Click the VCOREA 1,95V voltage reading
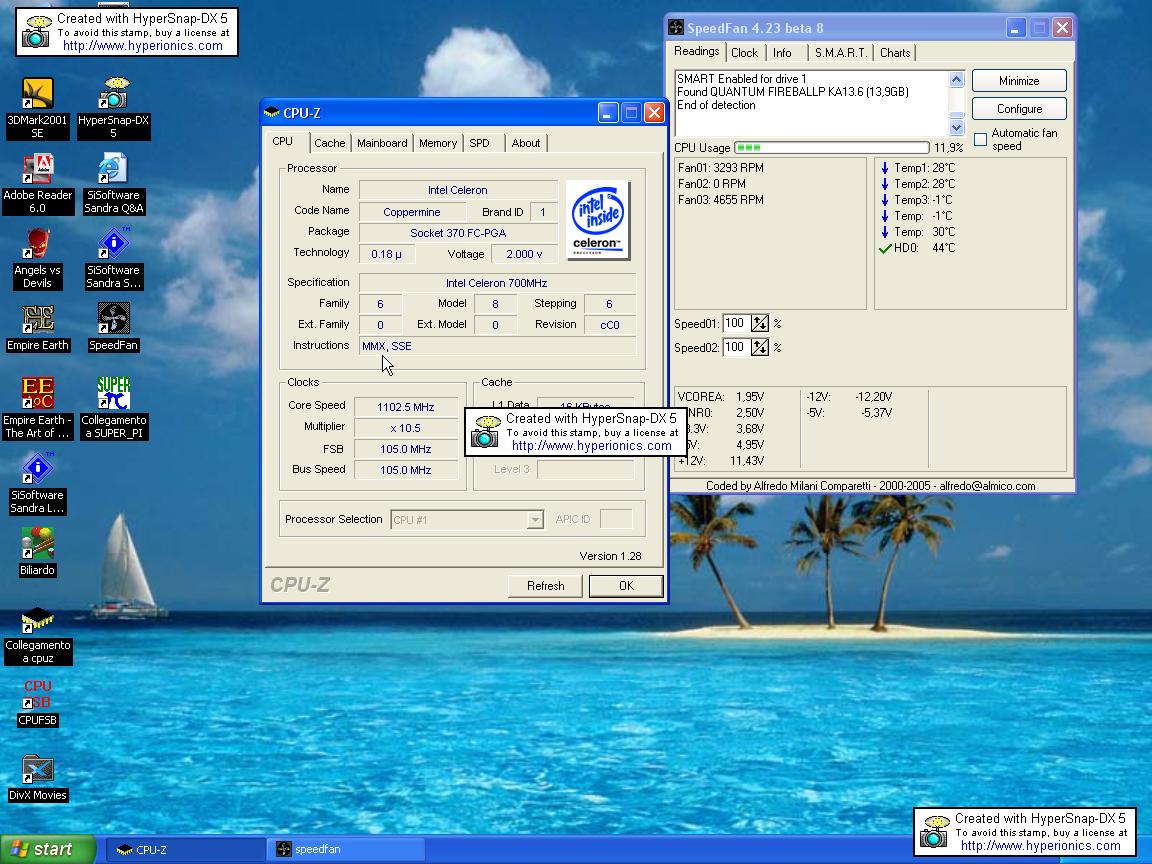 click(x=721, y=397)
